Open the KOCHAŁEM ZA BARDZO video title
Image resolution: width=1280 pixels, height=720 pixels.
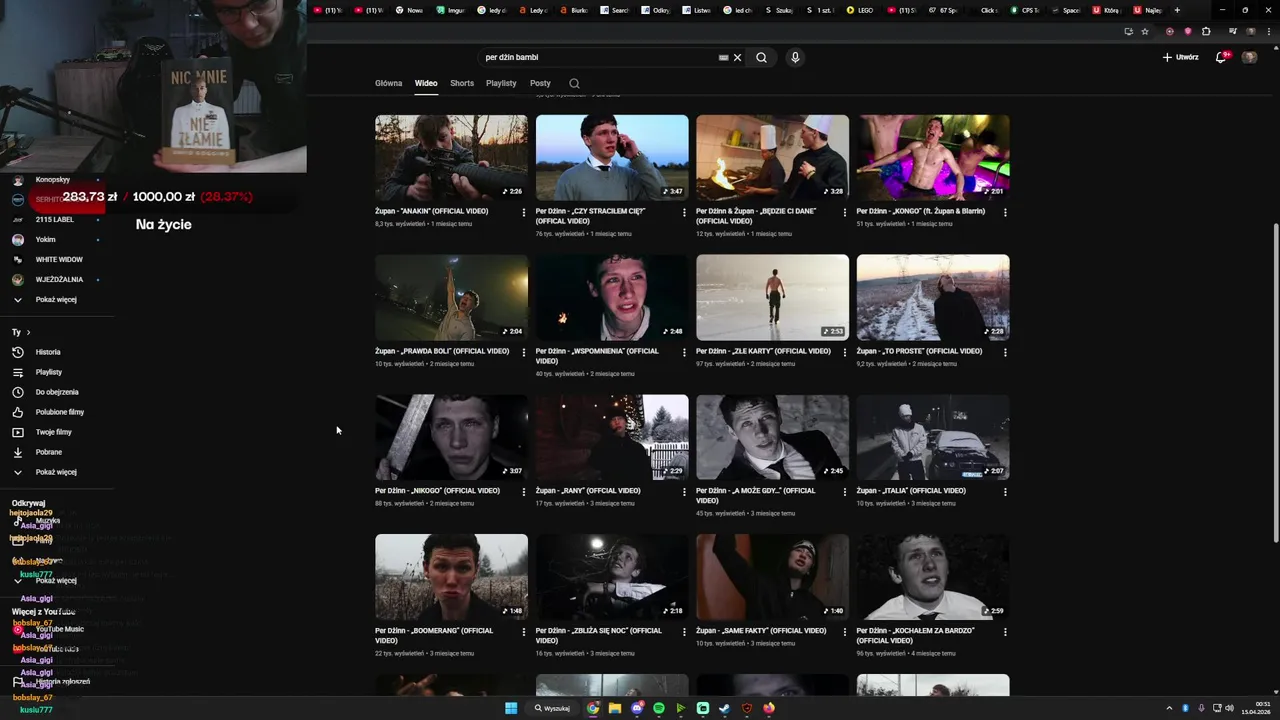[x=915, y=636]
